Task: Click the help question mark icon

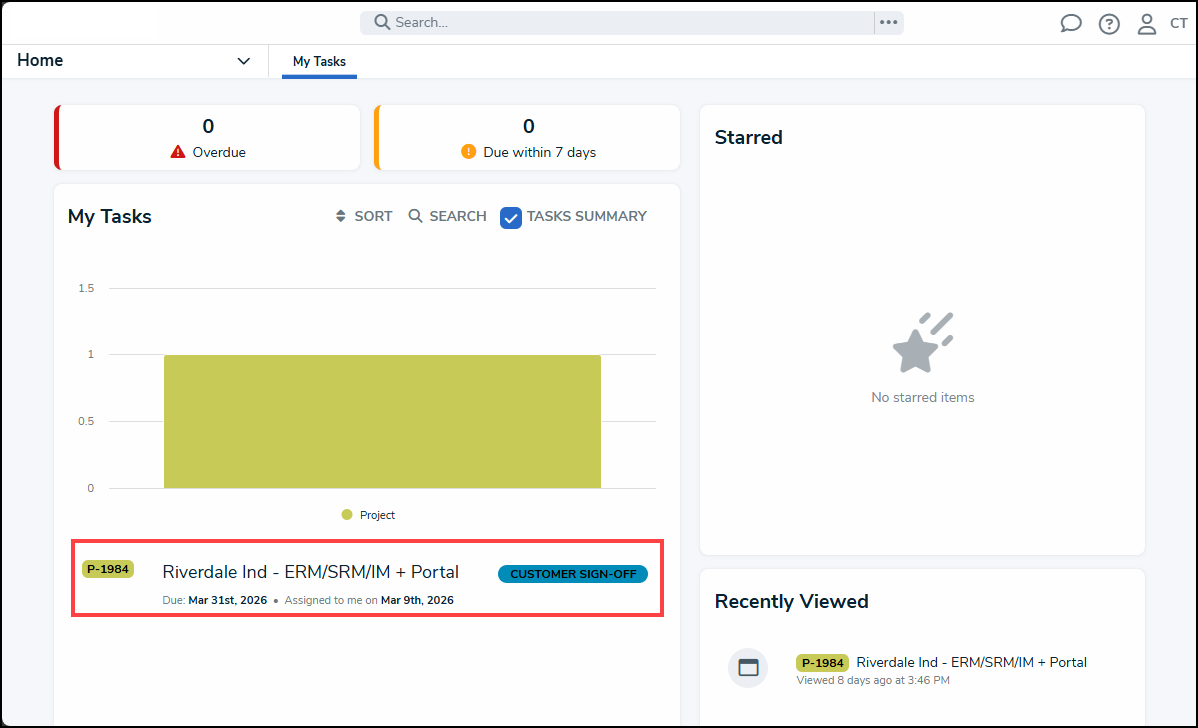Action: pos(1109,24)
